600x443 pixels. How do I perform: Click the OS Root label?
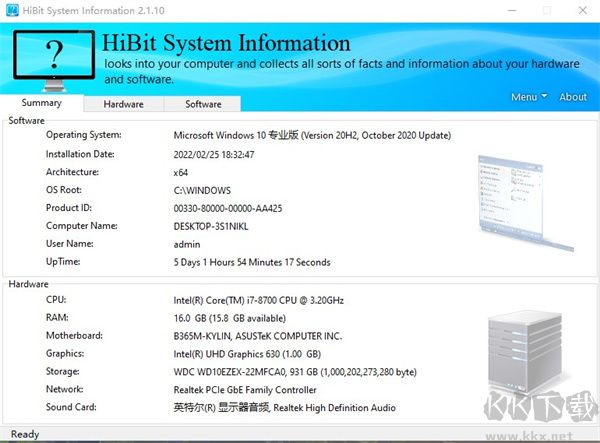(64, 190)
